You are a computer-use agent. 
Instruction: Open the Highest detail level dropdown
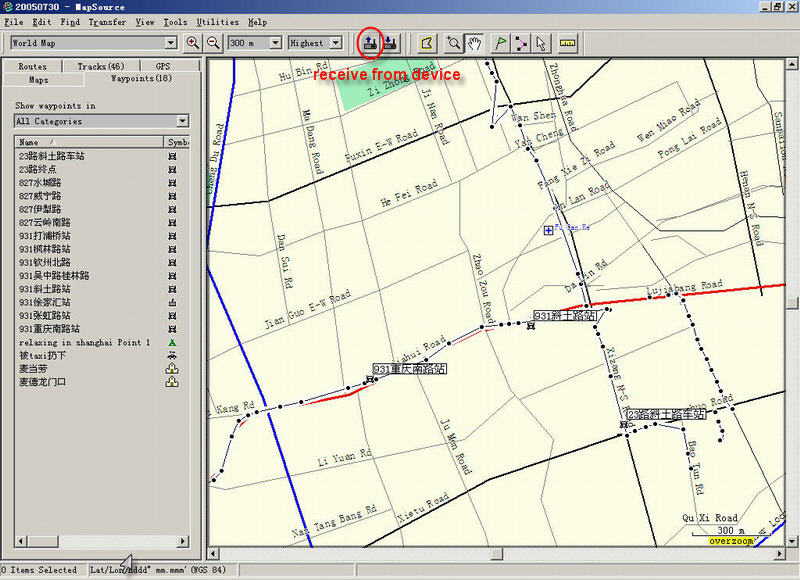coord(336,43)
